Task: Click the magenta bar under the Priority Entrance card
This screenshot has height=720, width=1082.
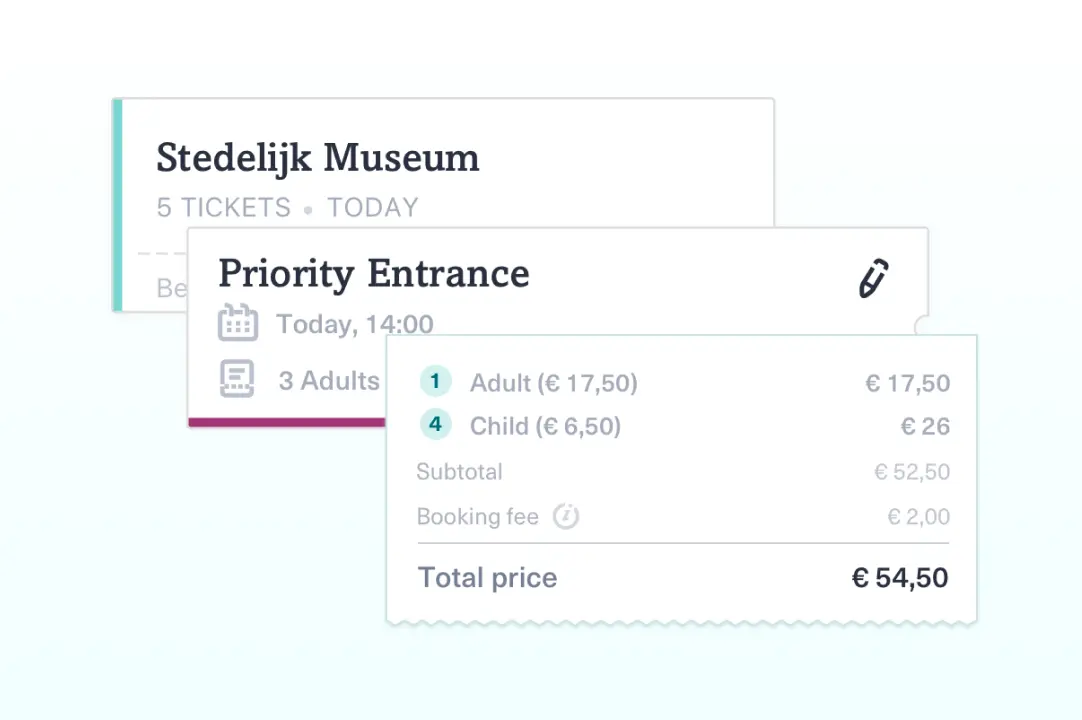Action: click(x=287, y=422)
